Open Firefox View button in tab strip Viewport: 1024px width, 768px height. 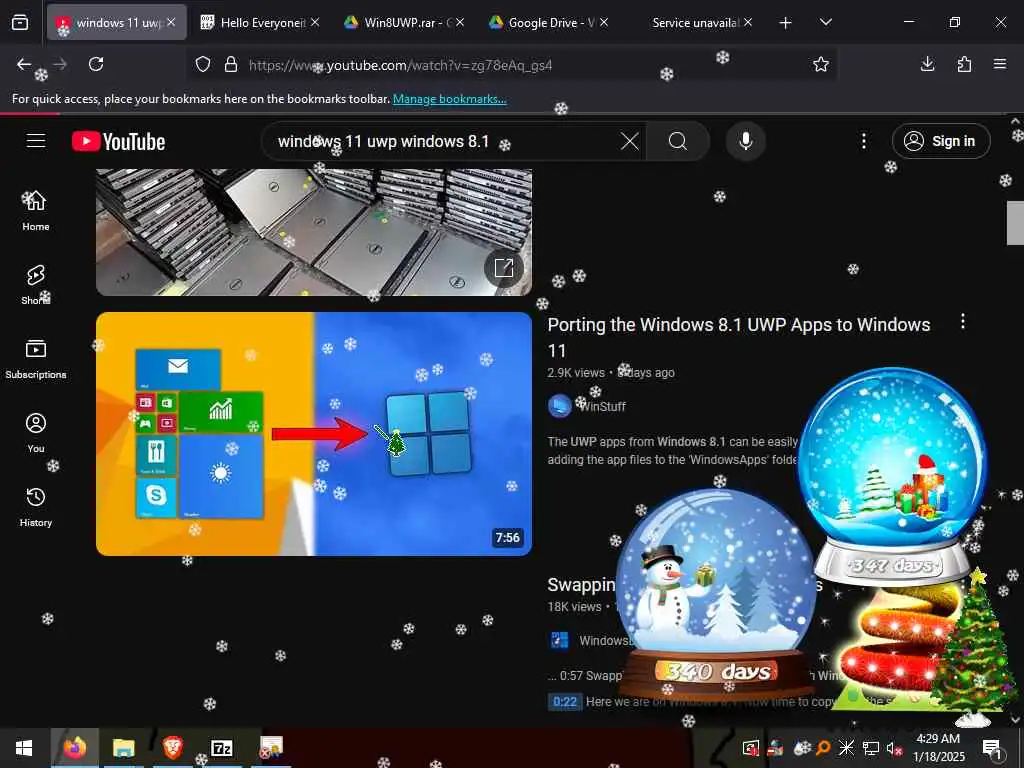(20, 22)
